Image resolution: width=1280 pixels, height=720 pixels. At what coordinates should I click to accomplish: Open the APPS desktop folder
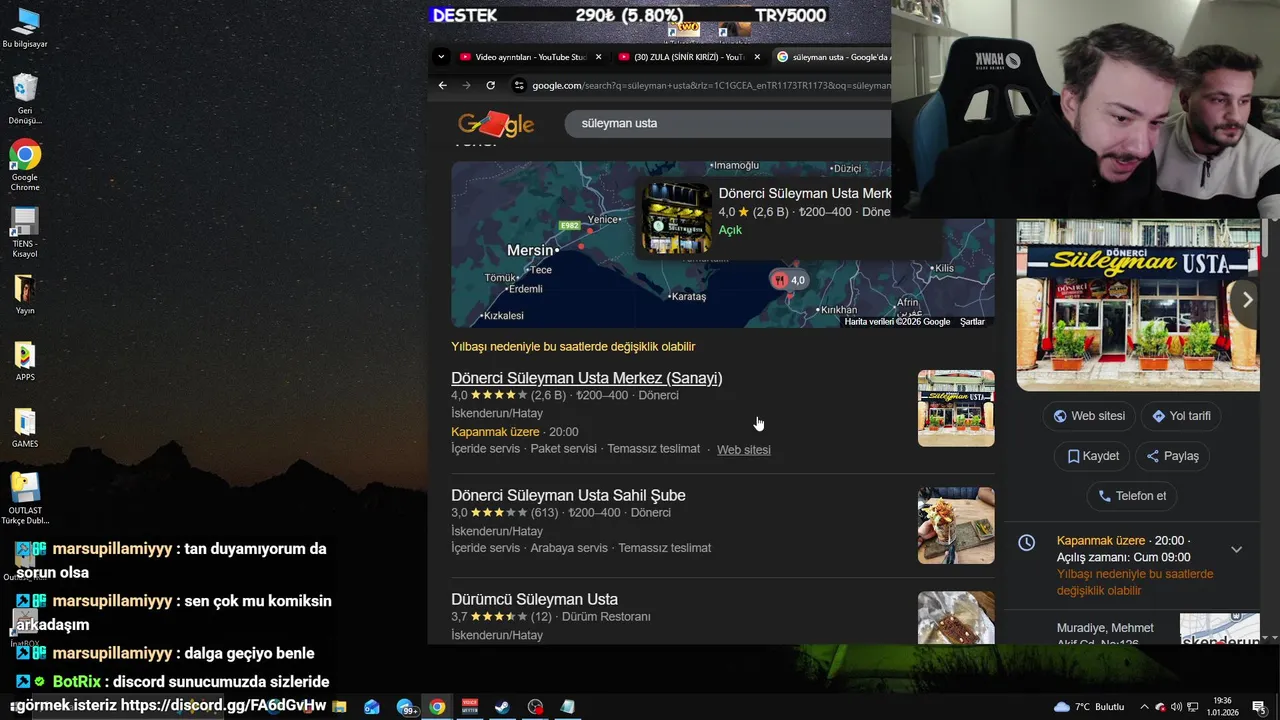[25, 362]
